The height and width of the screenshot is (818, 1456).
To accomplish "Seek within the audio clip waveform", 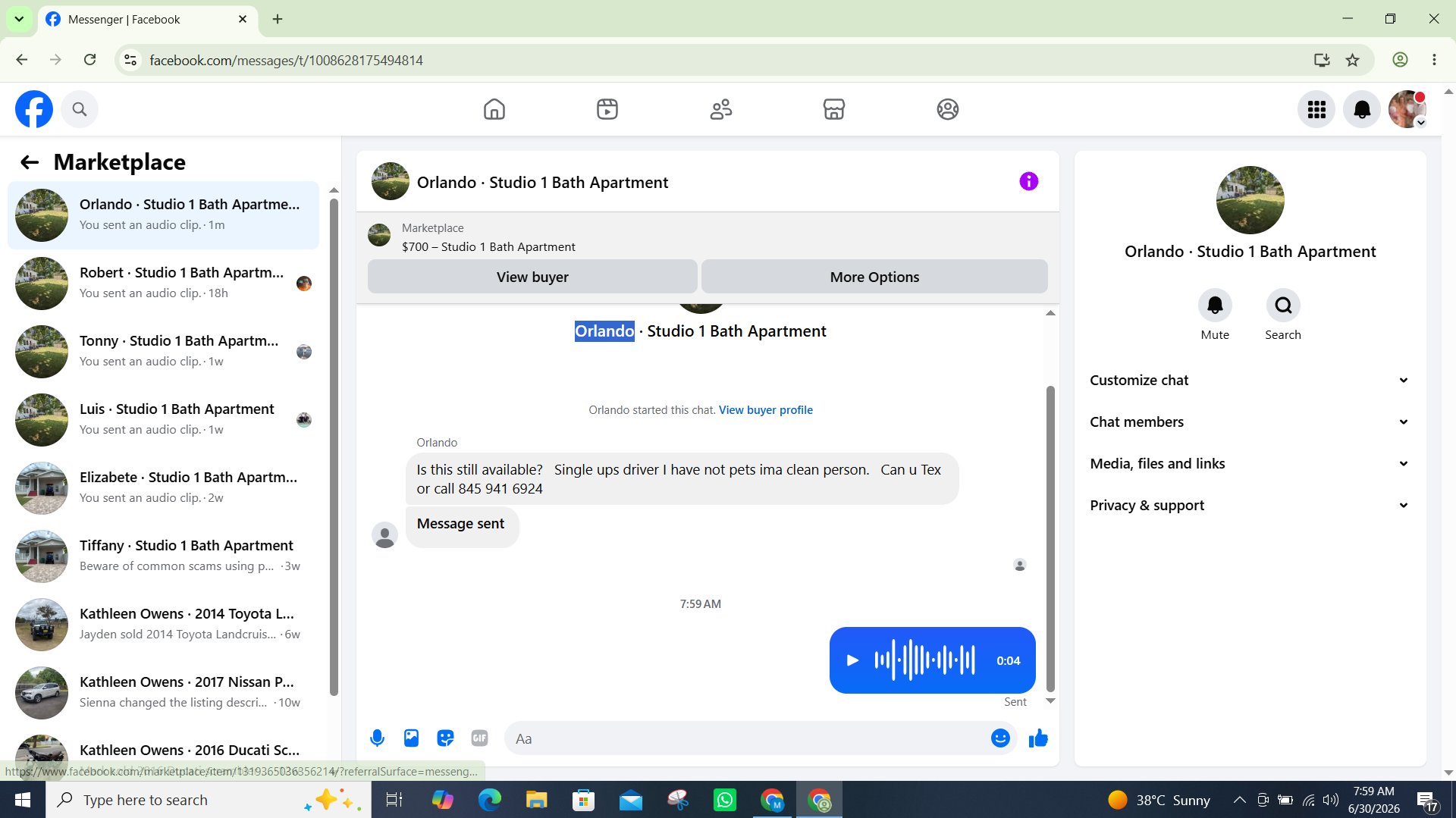I will click(x=925, y=660).
